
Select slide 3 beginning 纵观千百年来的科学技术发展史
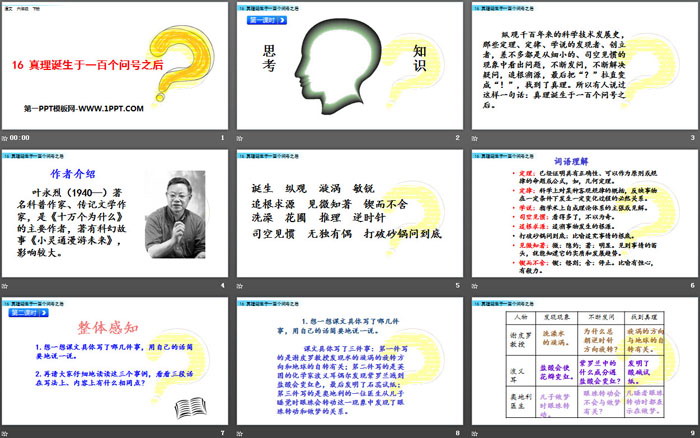tap(585, 66)
